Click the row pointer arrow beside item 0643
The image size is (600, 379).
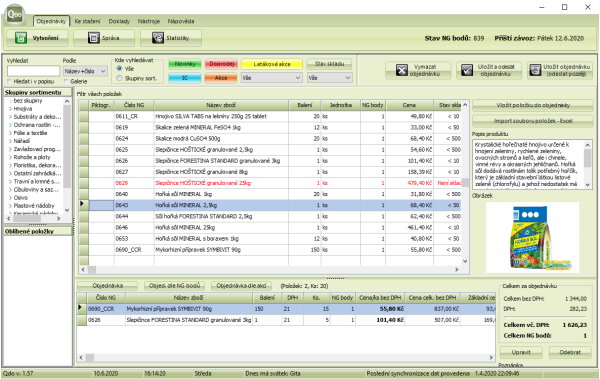[82, 204]
